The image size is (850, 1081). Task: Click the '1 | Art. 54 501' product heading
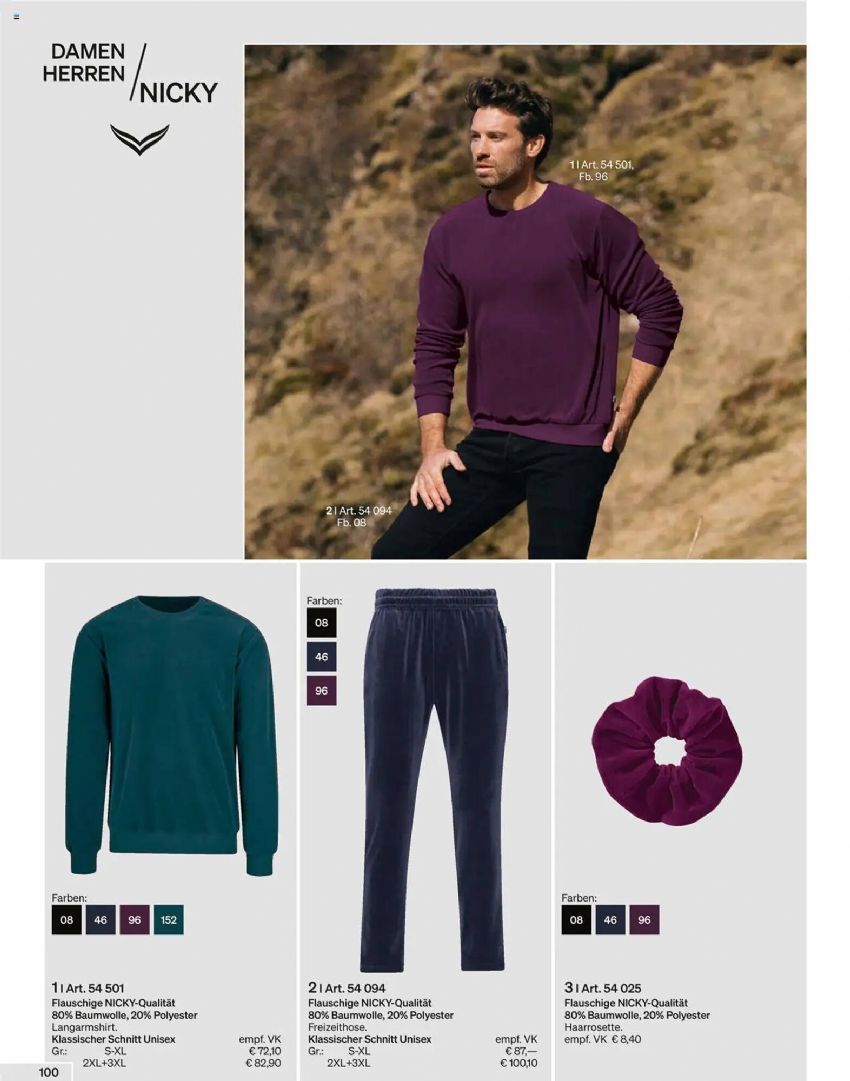click(88, 988)
